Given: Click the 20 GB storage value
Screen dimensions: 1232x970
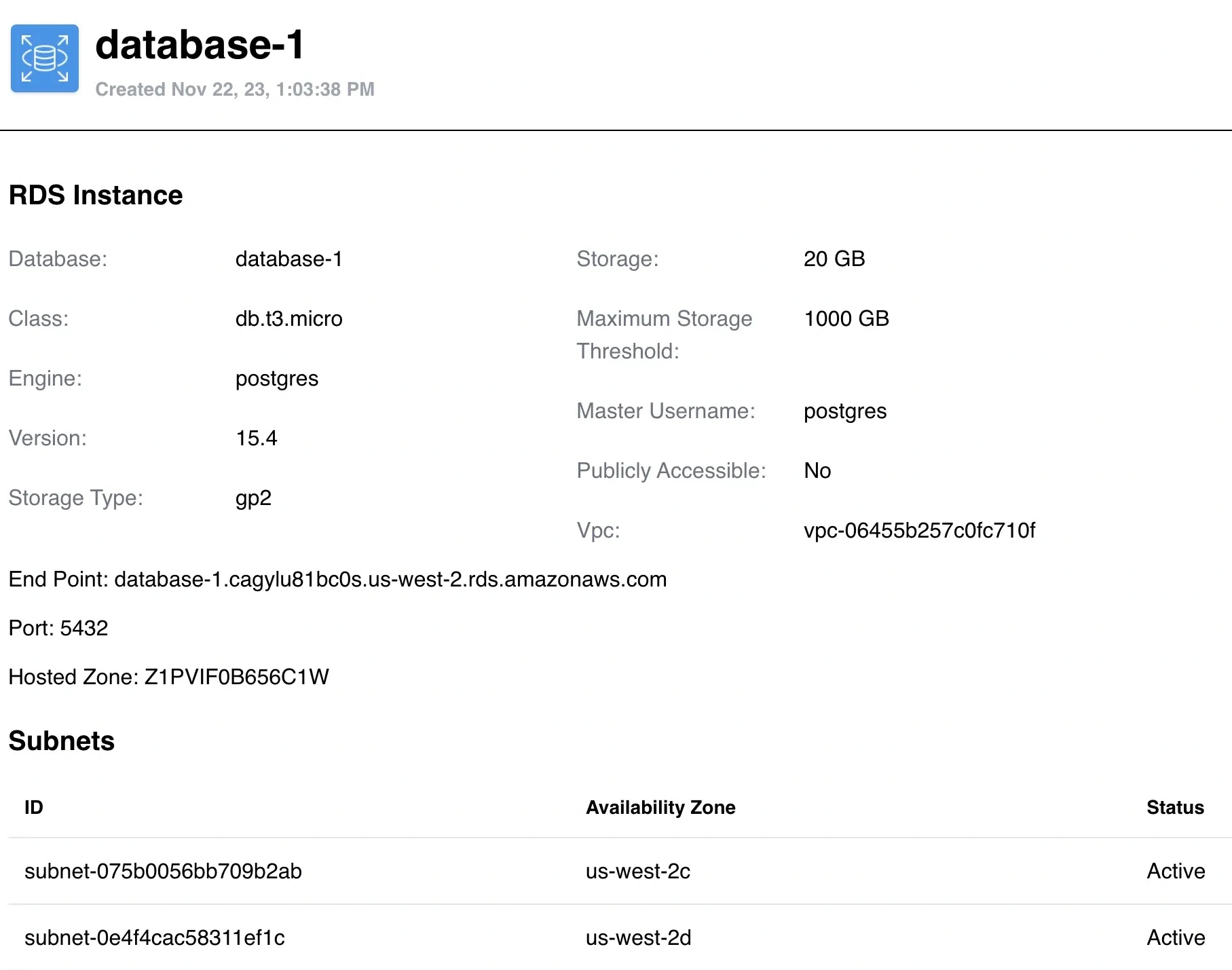Looking at the screenshot, I should pyautogui.click(x=834, y=259).
